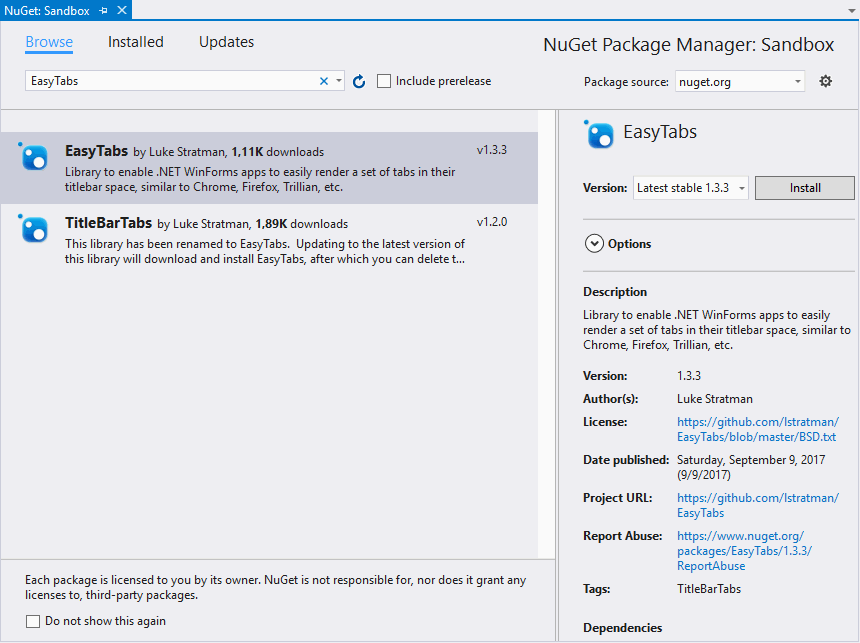Check Do not show this again
The image size is (860, 643).
(x=33, y=621)
